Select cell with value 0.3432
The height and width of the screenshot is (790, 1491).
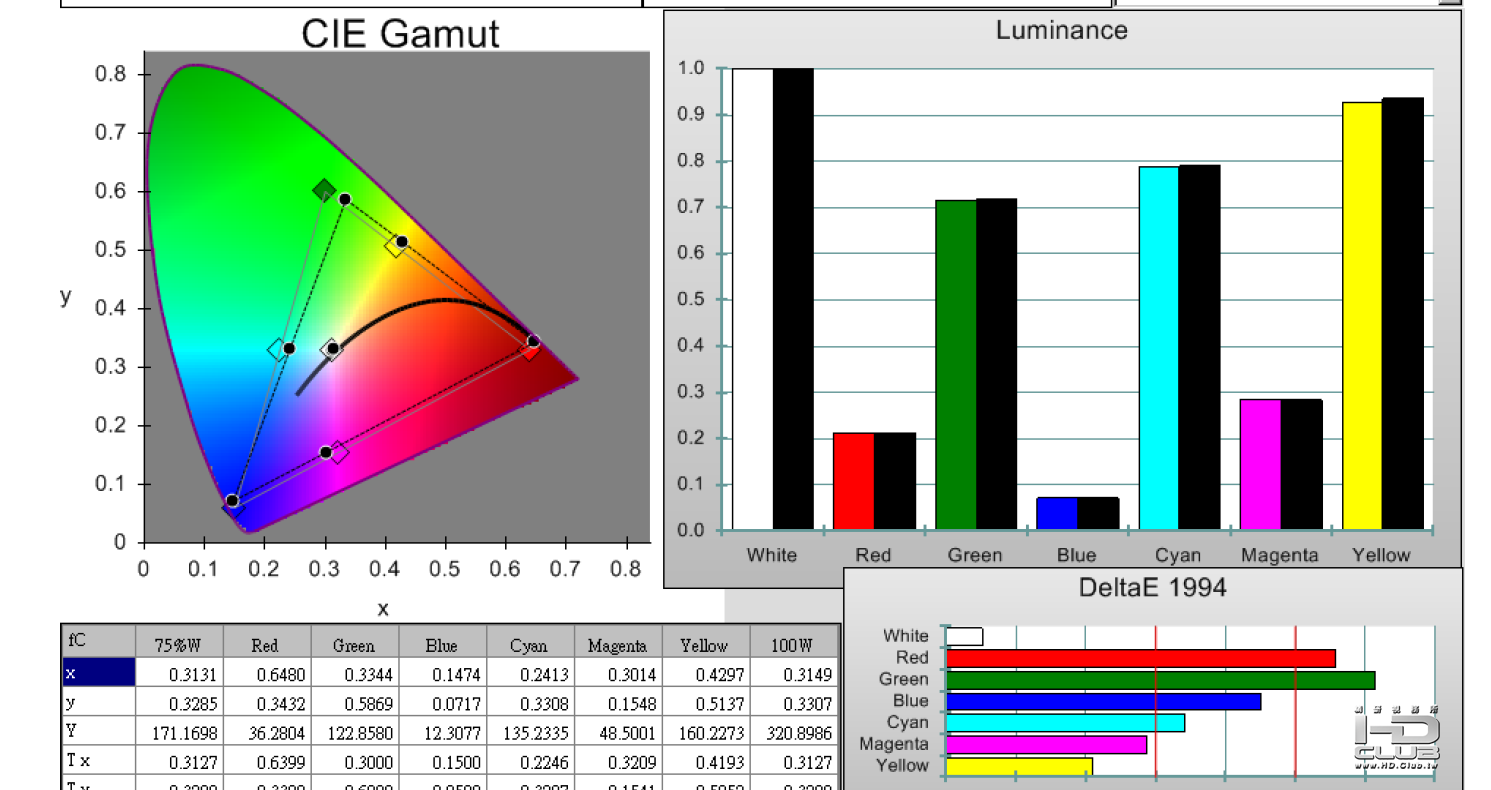(x=267, y=702)
